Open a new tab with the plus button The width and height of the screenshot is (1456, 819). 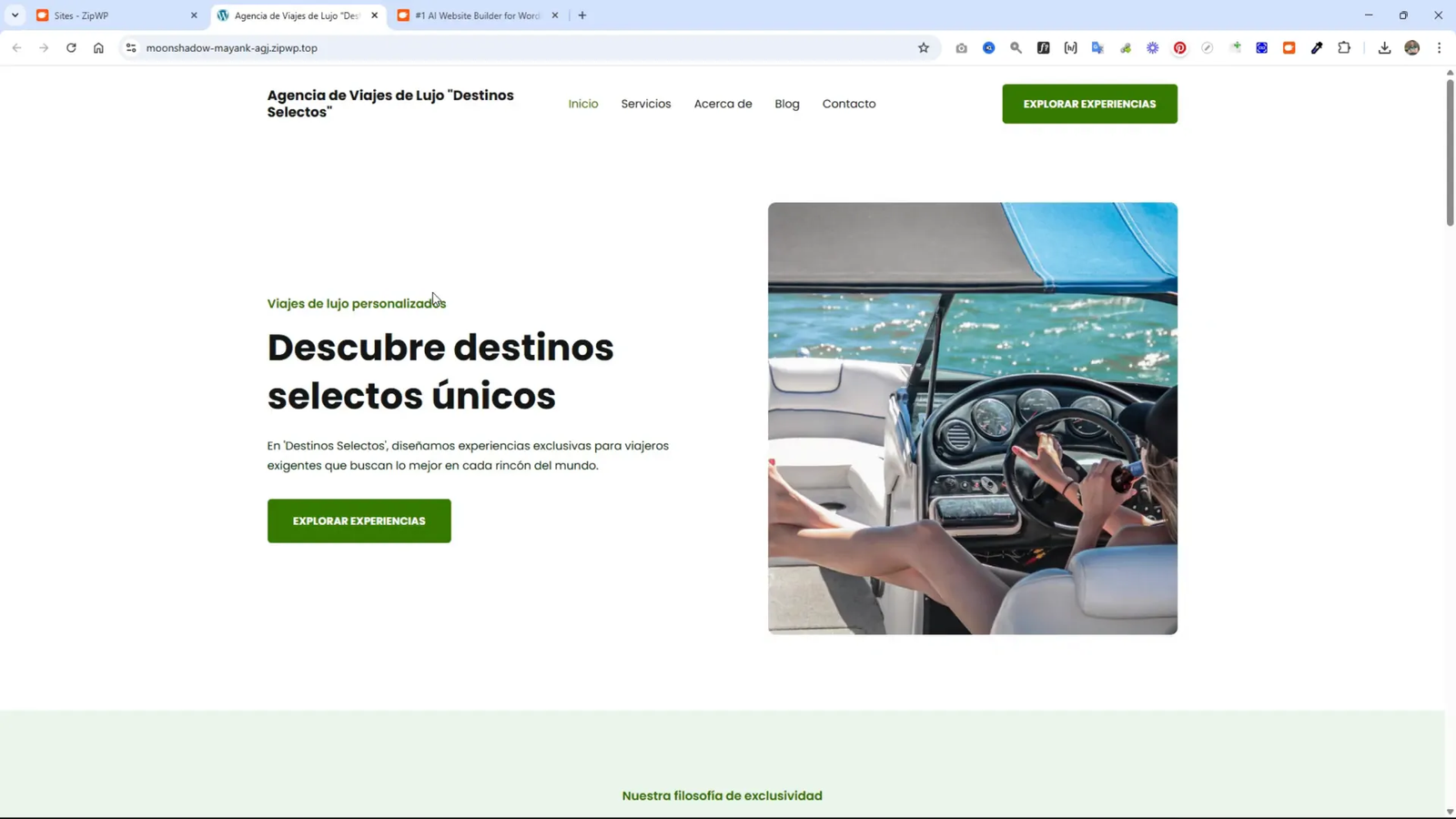[581, 15]
